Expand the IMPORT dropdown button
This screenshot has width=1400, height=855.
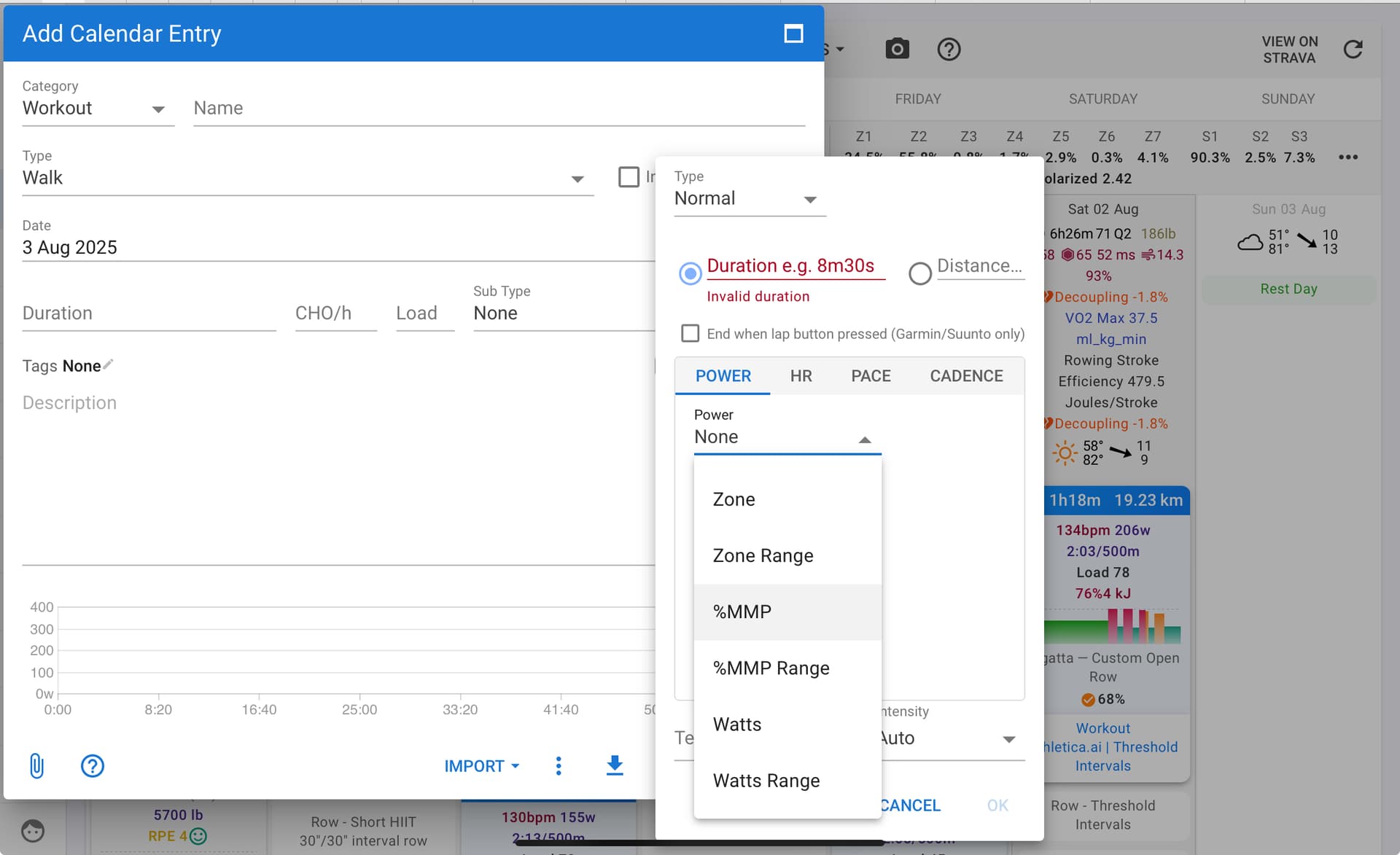tap(482, 766)
